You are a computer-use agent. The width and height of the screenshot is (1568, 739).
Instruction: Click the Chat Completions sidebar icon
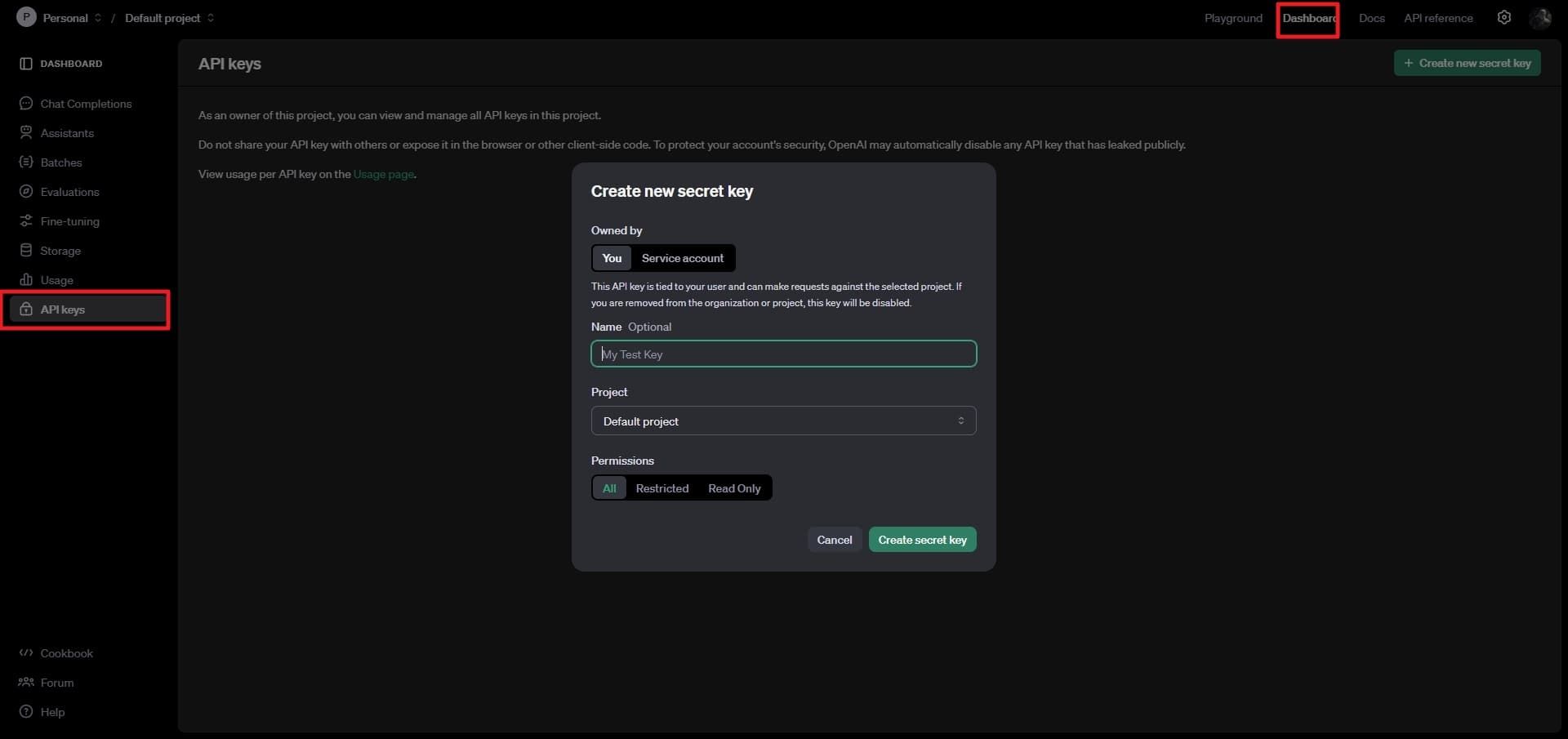pyautogui.click(x=26, y=104)
